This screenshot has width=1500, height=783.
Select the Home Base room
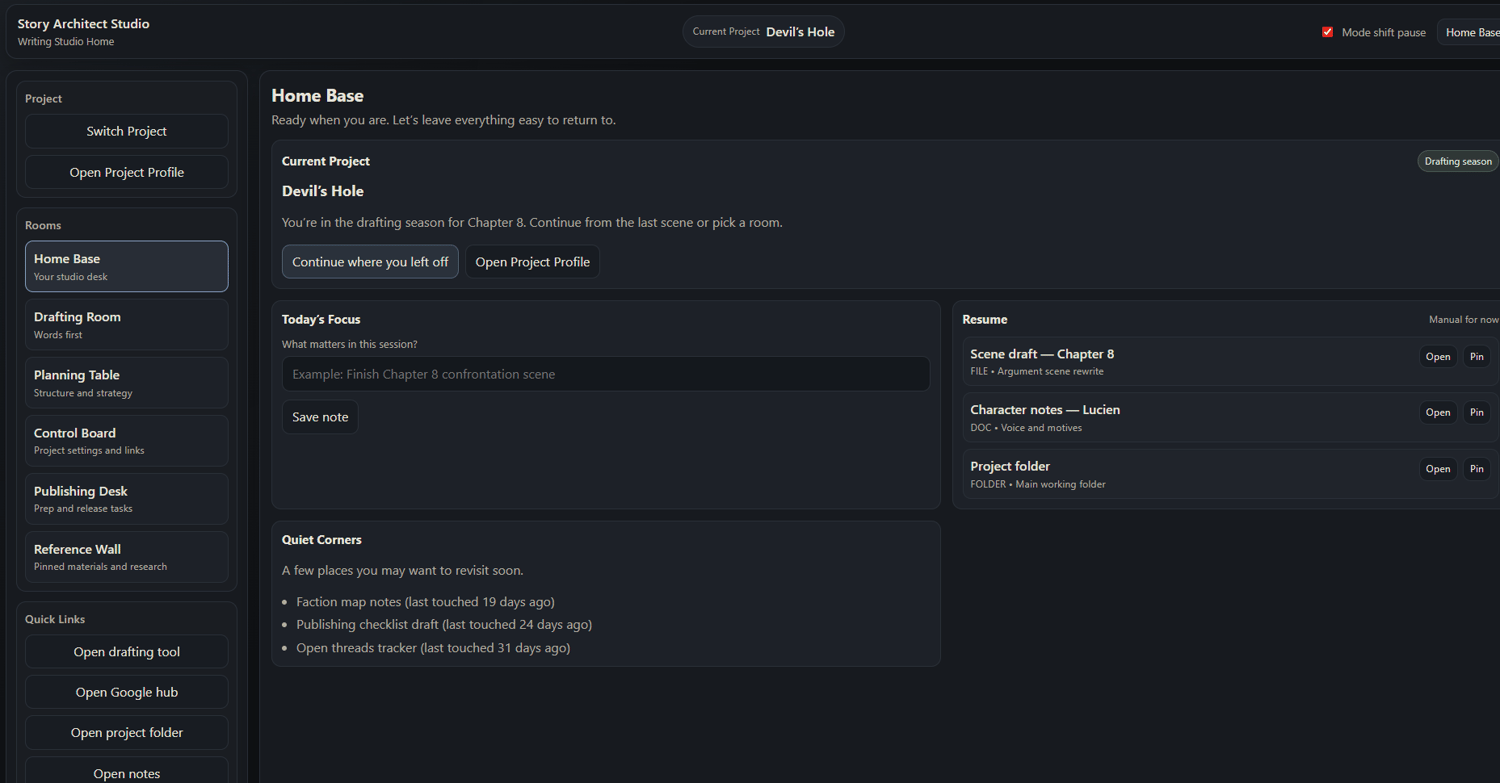pyautogui.click(x=127, y=266)
